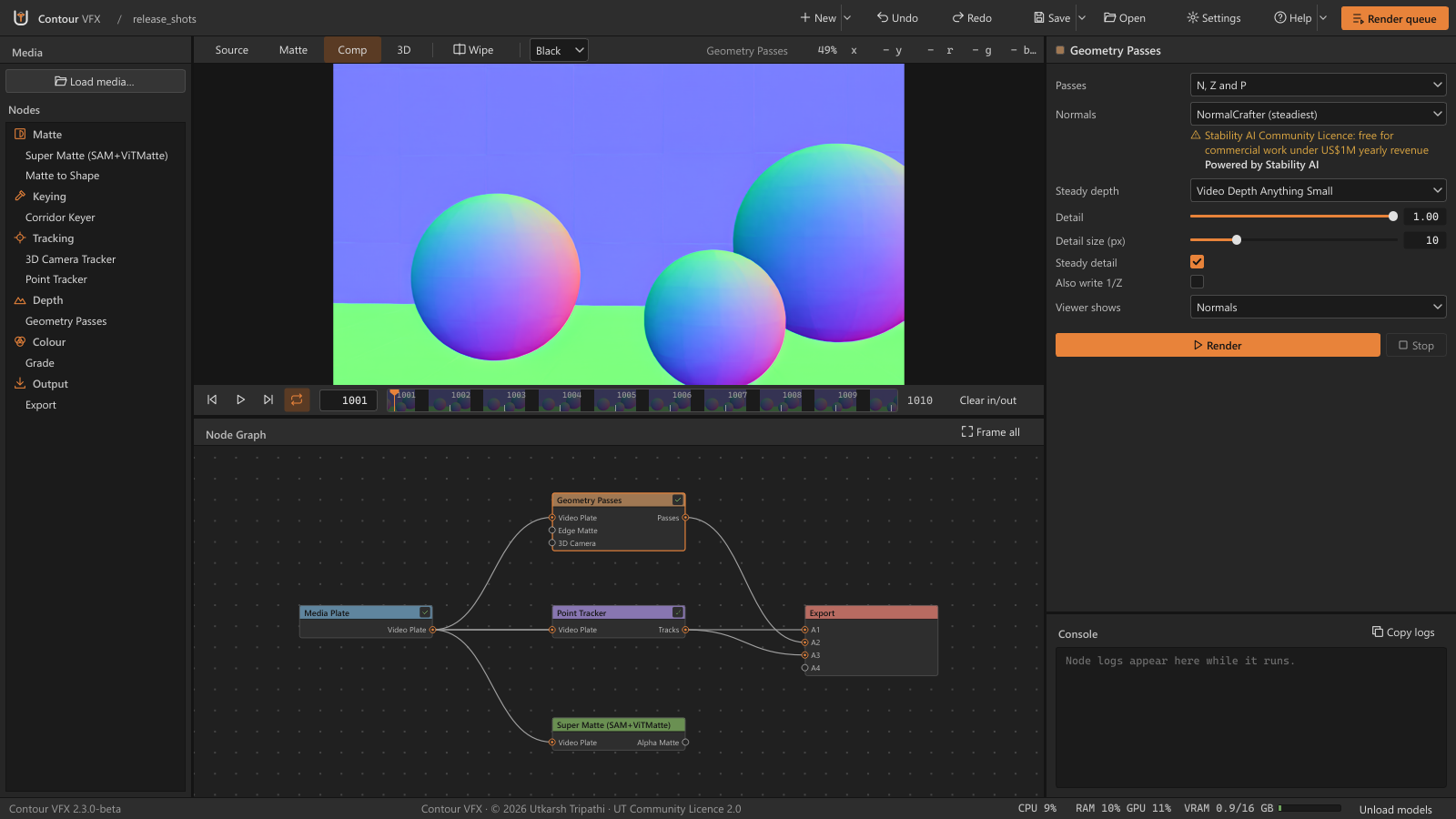
Task: Click the Output download icon
Action: (20, 383)
